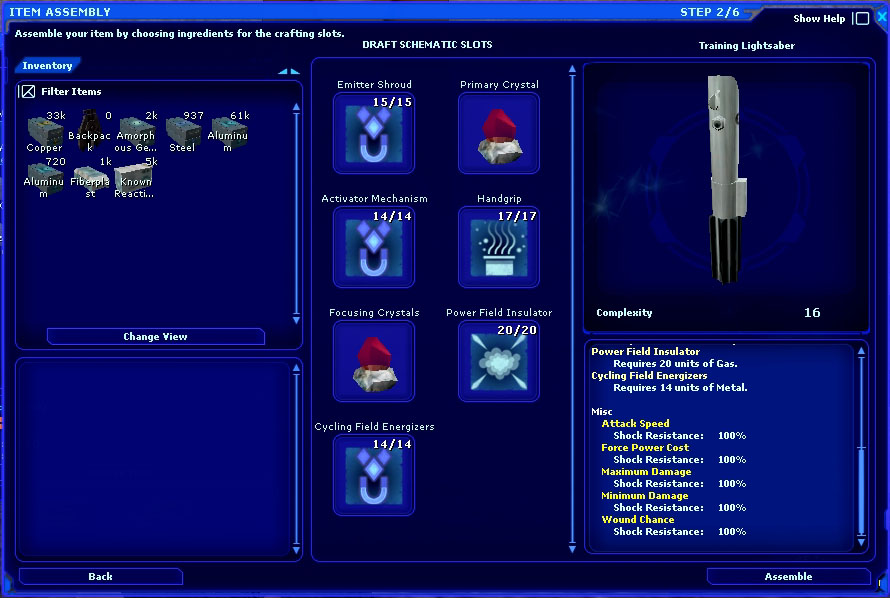Enable the Show Help checkbox
This screenshot has width=890, height=598.
(x=861, y=19)
